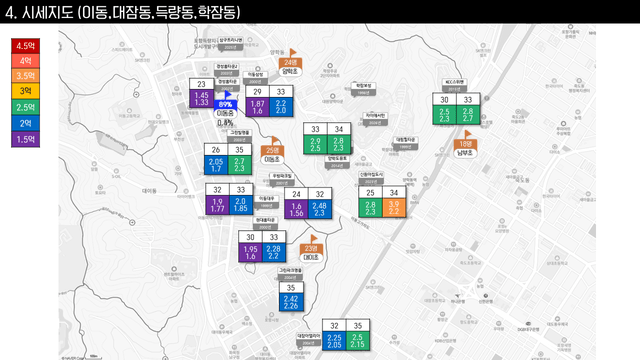Click the green 2.8 / 2.3 cell under 34
640x360 pixels.
point(339,144)
